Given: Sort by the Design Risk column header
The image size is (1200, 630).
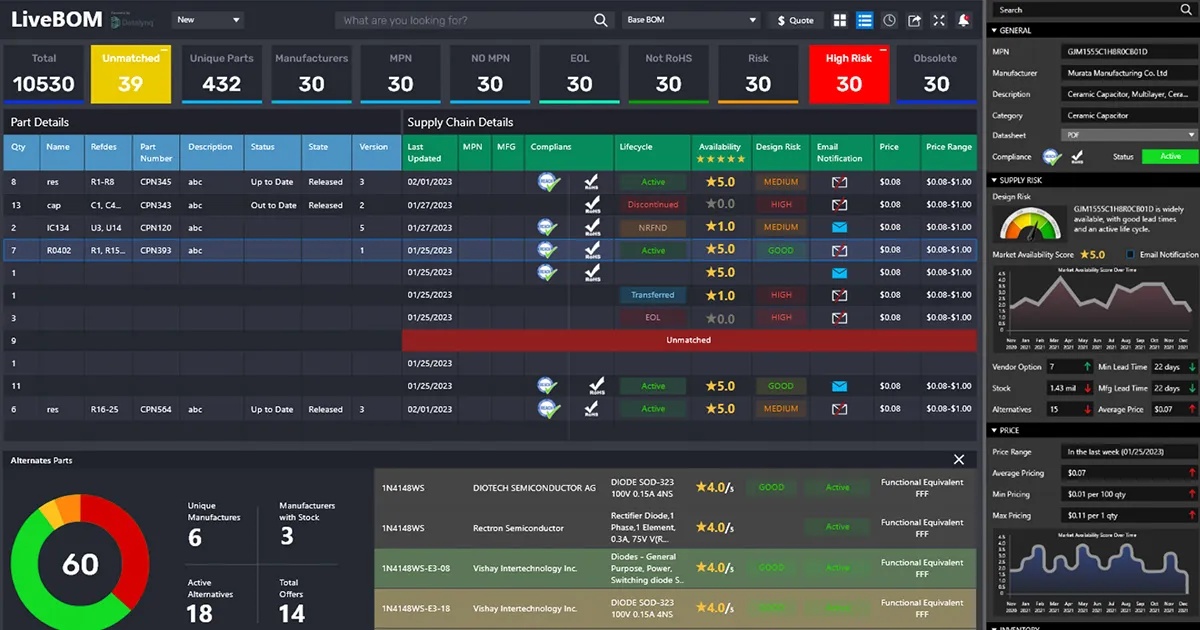Looking at the screenshot, I should [x=780, y=153].
